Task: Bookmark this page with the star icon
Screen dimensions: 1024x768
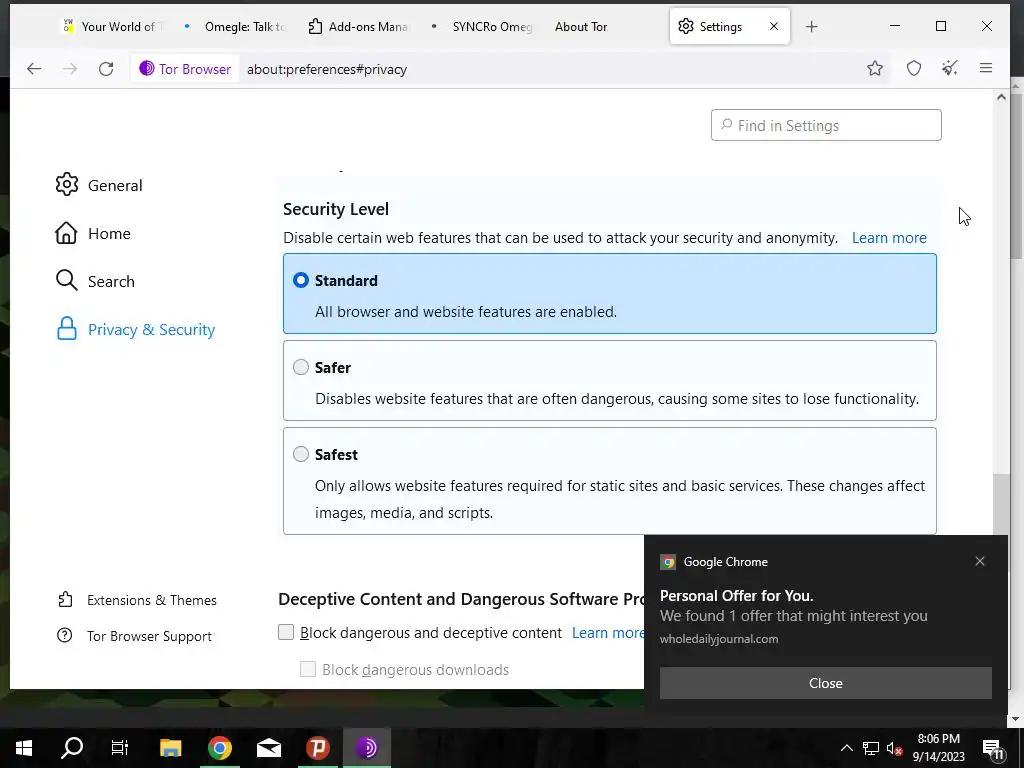Action: click(x=875, y=68)
